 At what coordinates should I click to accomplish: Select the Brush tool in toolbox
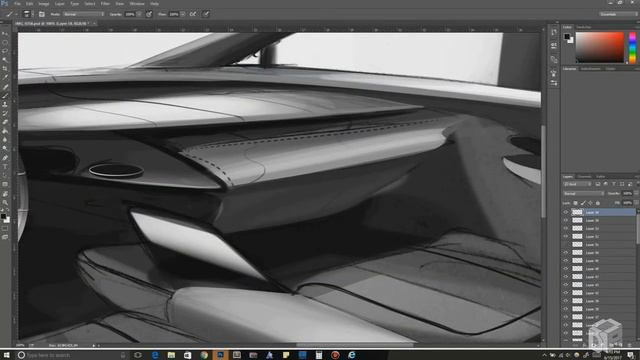[x=5, y=95]
